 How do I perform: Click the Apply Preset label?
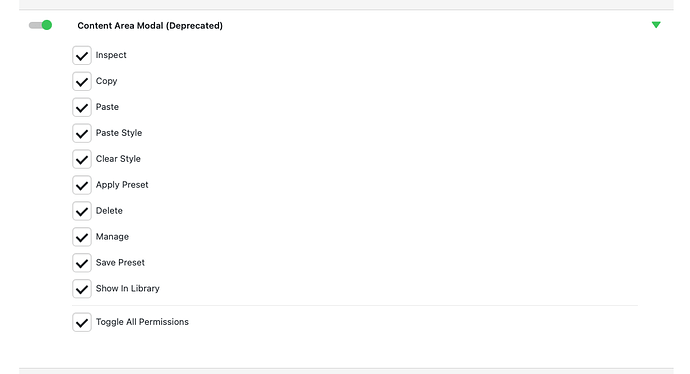point(122,185)
